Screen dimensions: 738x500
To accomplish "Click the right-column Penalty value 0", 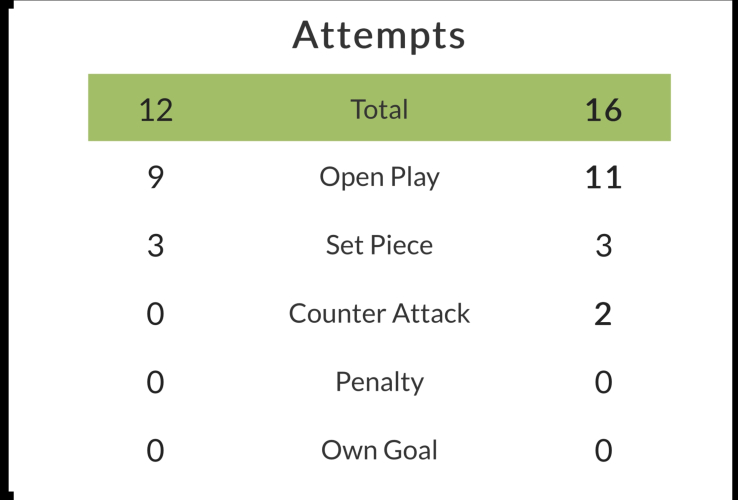I will coord(604,382).
